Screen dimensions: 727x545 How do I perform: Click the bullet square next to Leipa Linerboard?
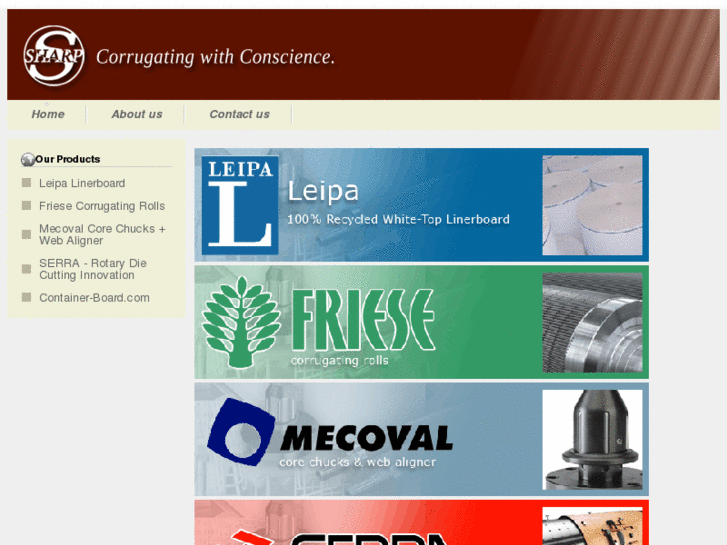(x=26, y=183)
